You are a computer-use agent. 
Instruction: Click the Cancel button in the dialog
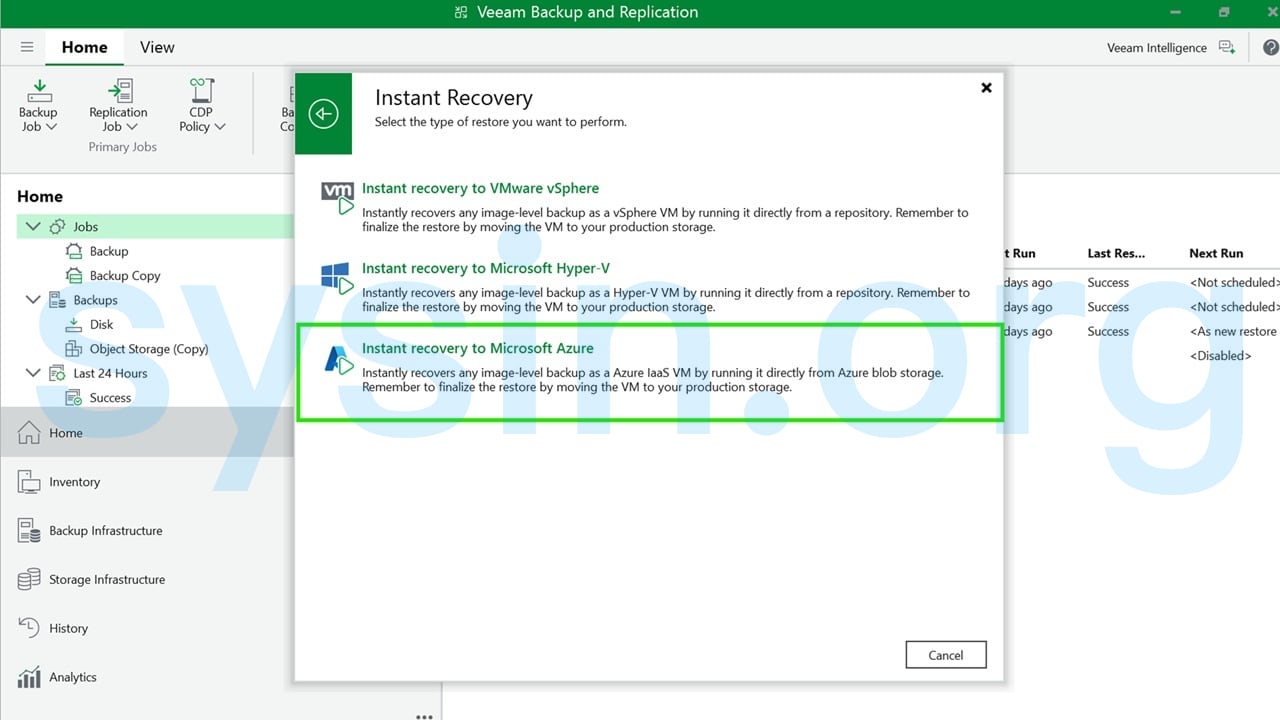point(945,654)
